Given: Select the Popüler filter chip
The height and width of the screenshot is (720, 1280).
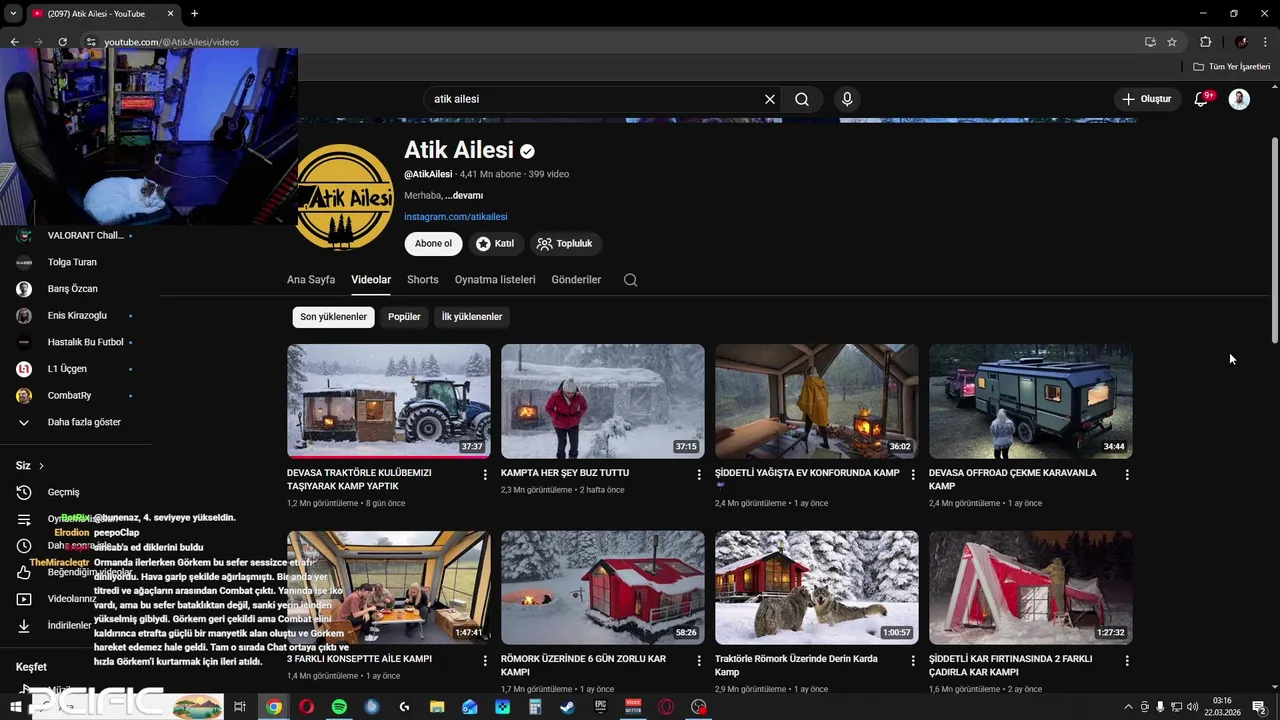Looking at the screenshot, I should (404, 317).
